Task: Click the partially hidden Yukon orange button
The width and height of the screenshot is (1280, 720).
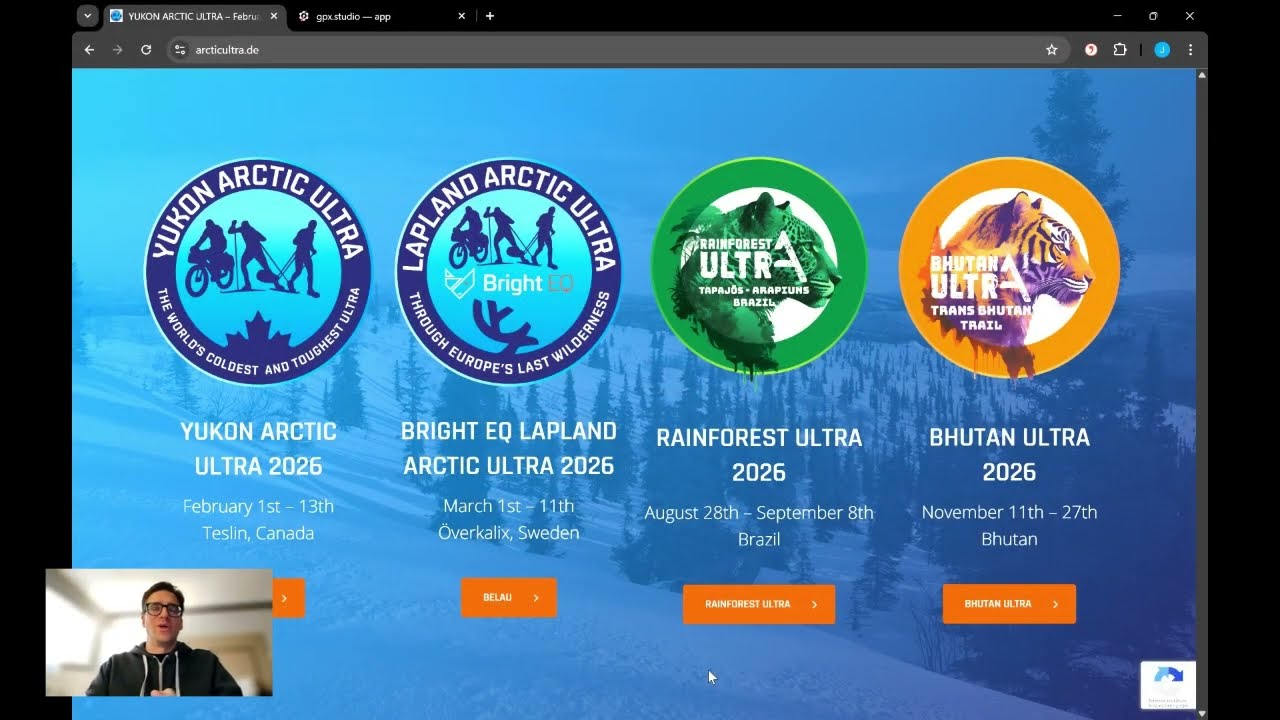Action: point(288,598)
